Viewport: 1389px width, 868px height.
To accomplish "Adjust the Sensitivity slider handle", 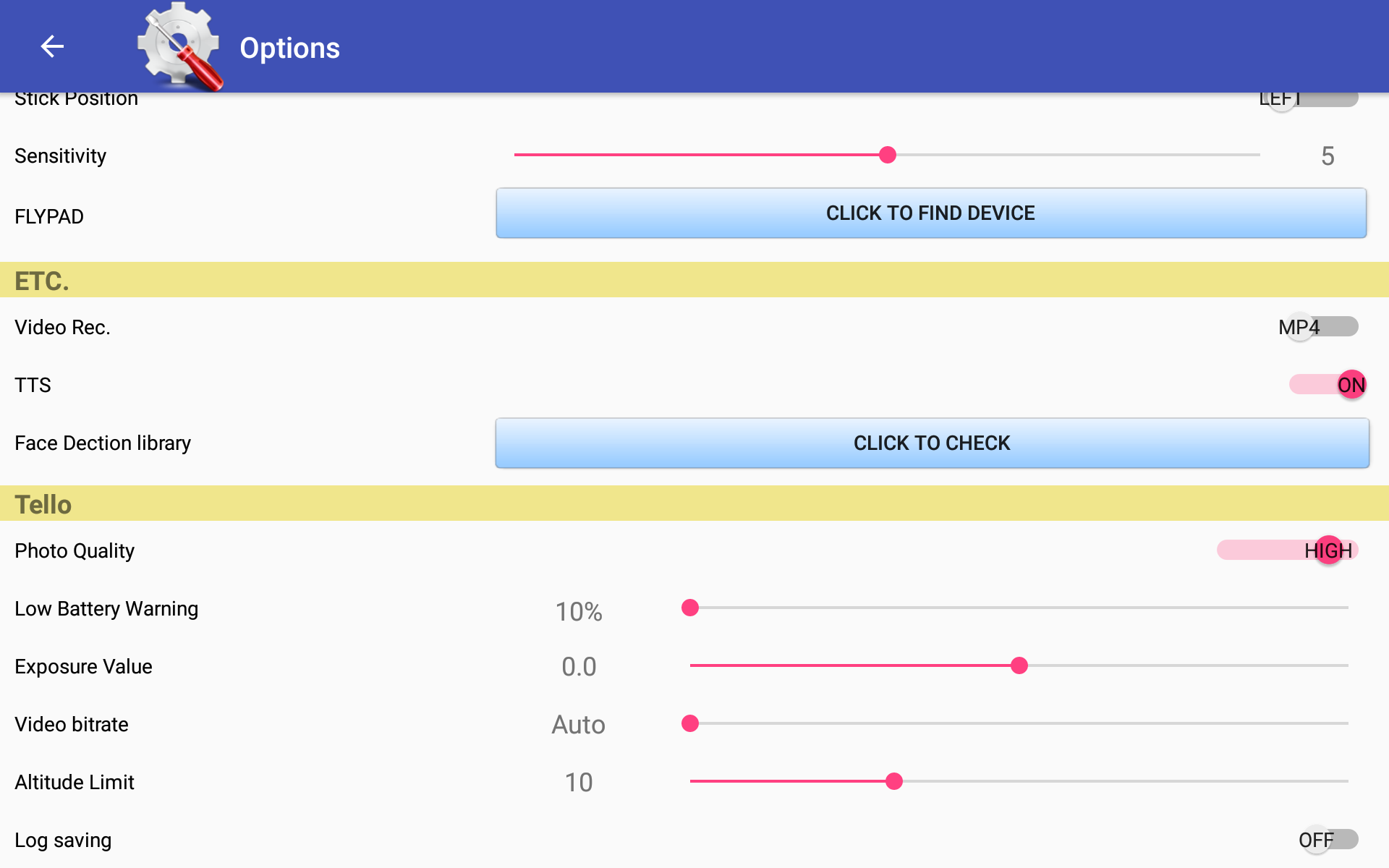I will click(x=888, y=155).
